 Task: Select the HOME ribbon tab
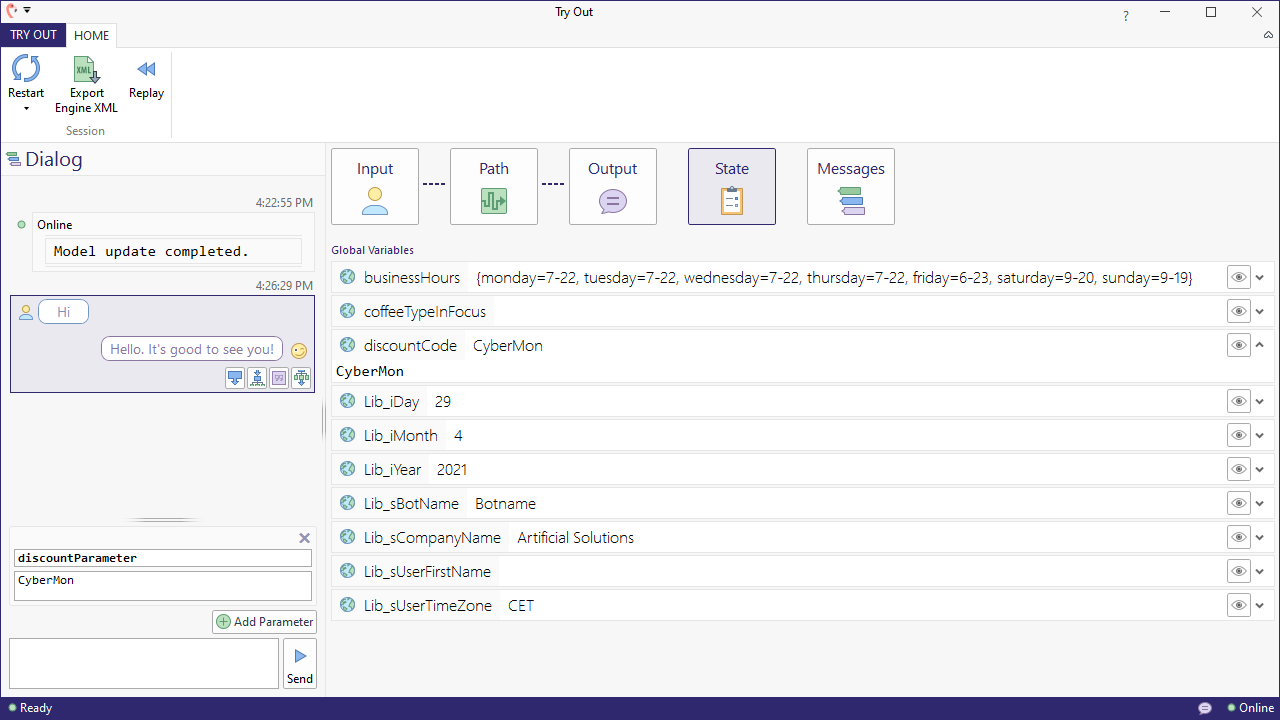[x=91, y=35]
